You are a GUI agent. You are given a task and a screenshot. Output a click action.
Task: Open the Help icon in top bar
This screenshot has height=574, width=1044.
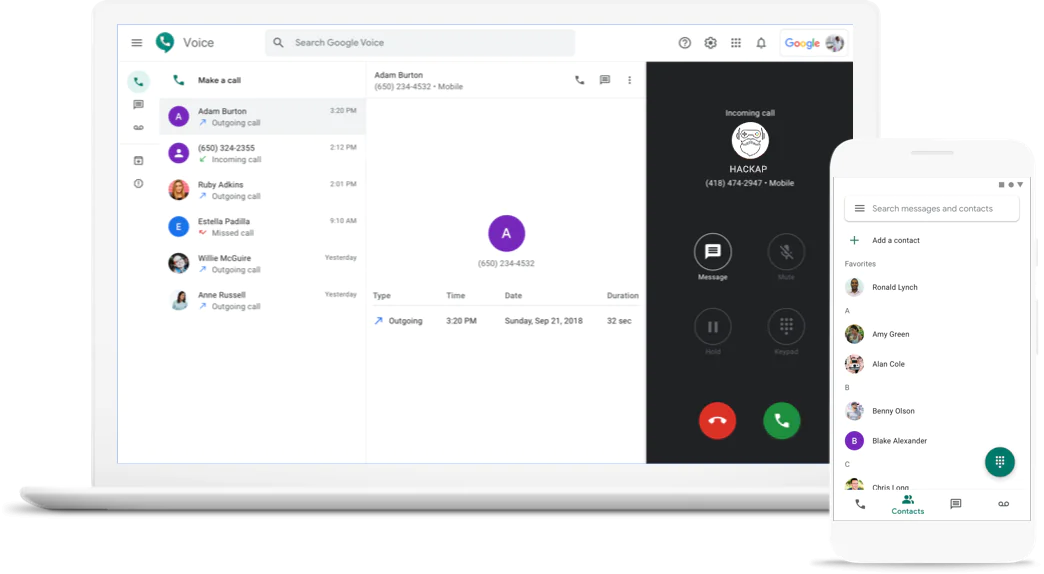[x=684, y=43]
